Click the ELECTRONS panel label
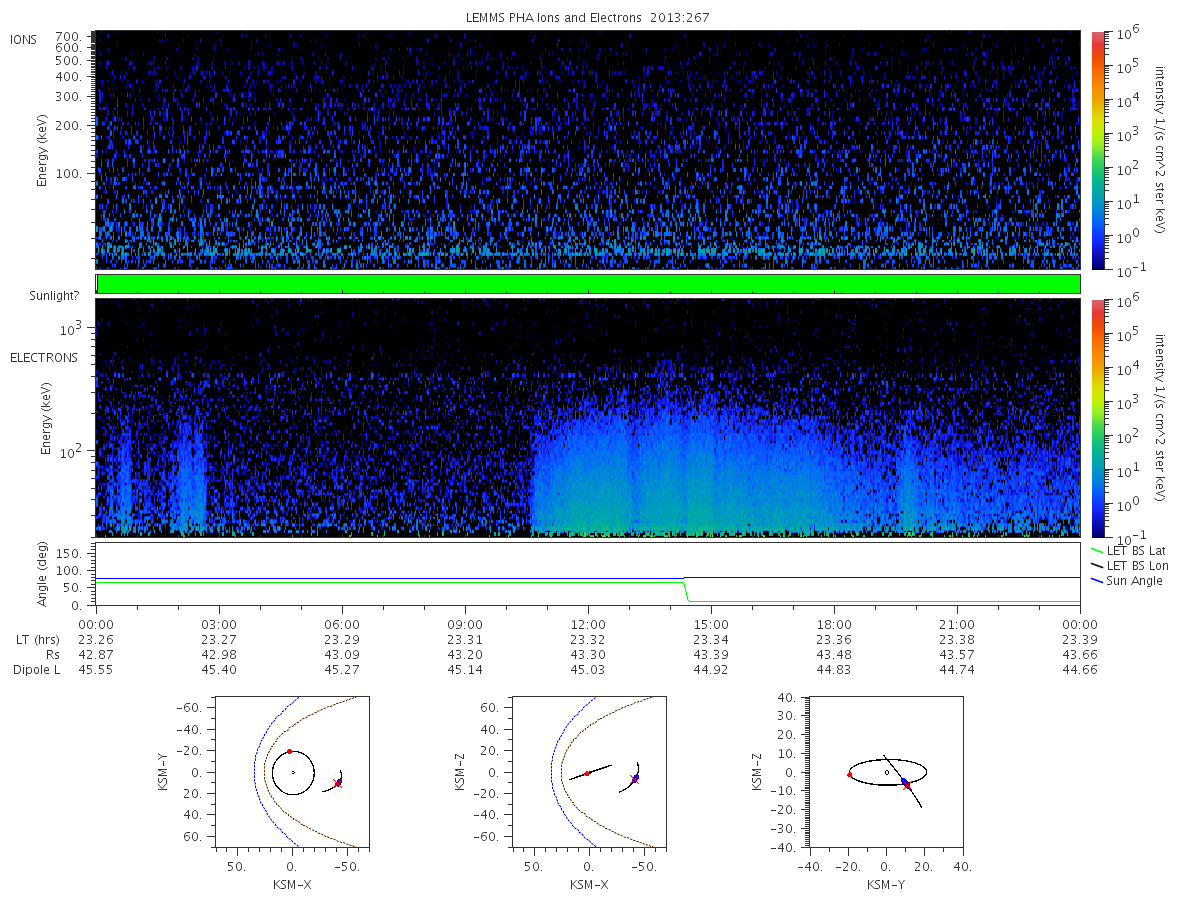This screenshot has width=1200, height=900. click(x=43, y=357)
